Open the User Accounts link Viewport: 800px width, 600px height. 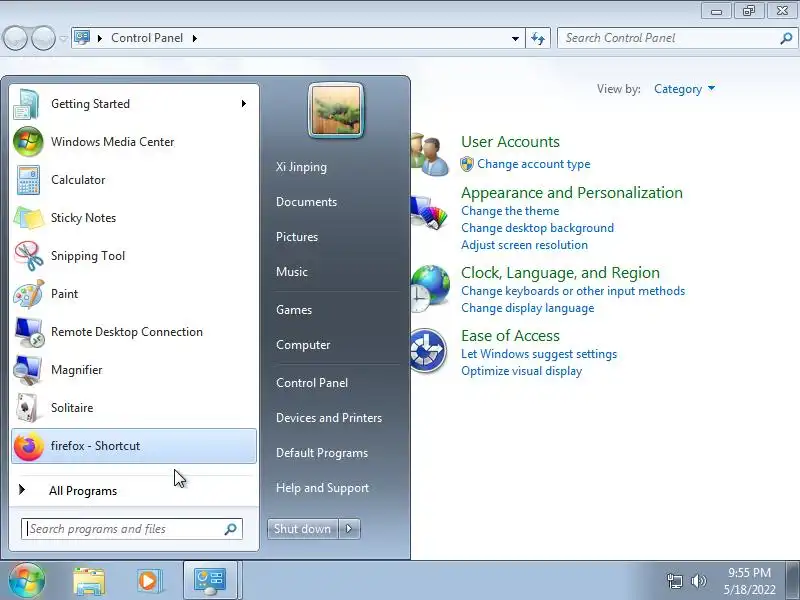pos(510,142)
